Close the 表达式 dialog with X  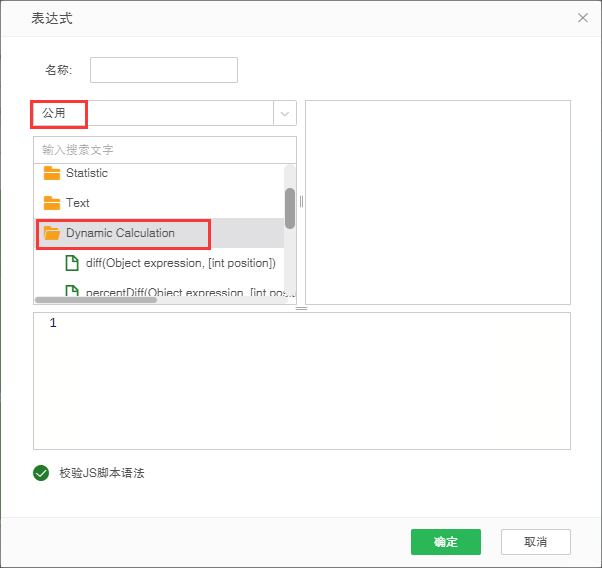[583, 18]
